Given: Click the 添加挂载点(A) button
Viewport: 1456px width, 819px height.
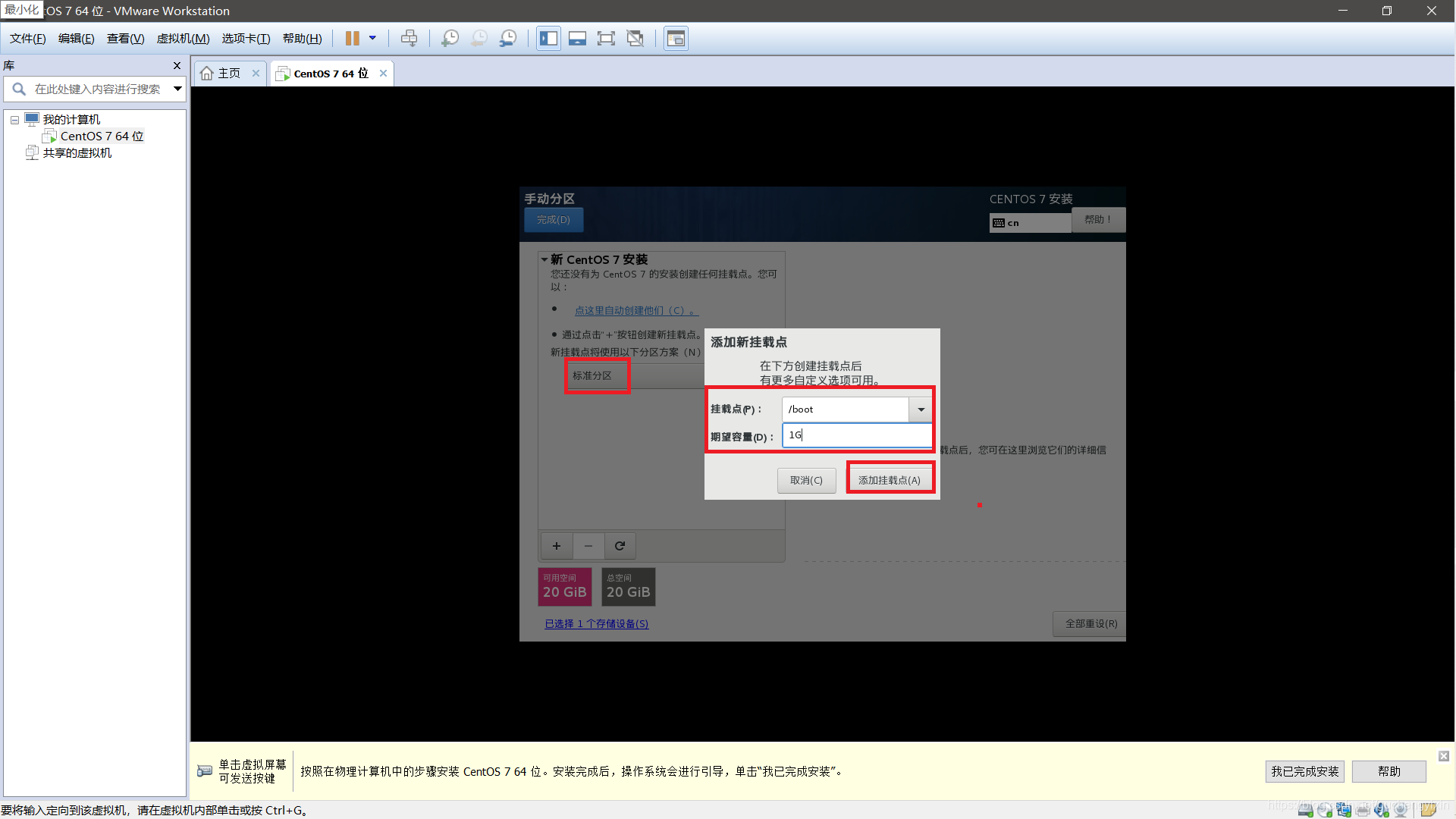Looking at the screenshot, I should pos(889,480).
